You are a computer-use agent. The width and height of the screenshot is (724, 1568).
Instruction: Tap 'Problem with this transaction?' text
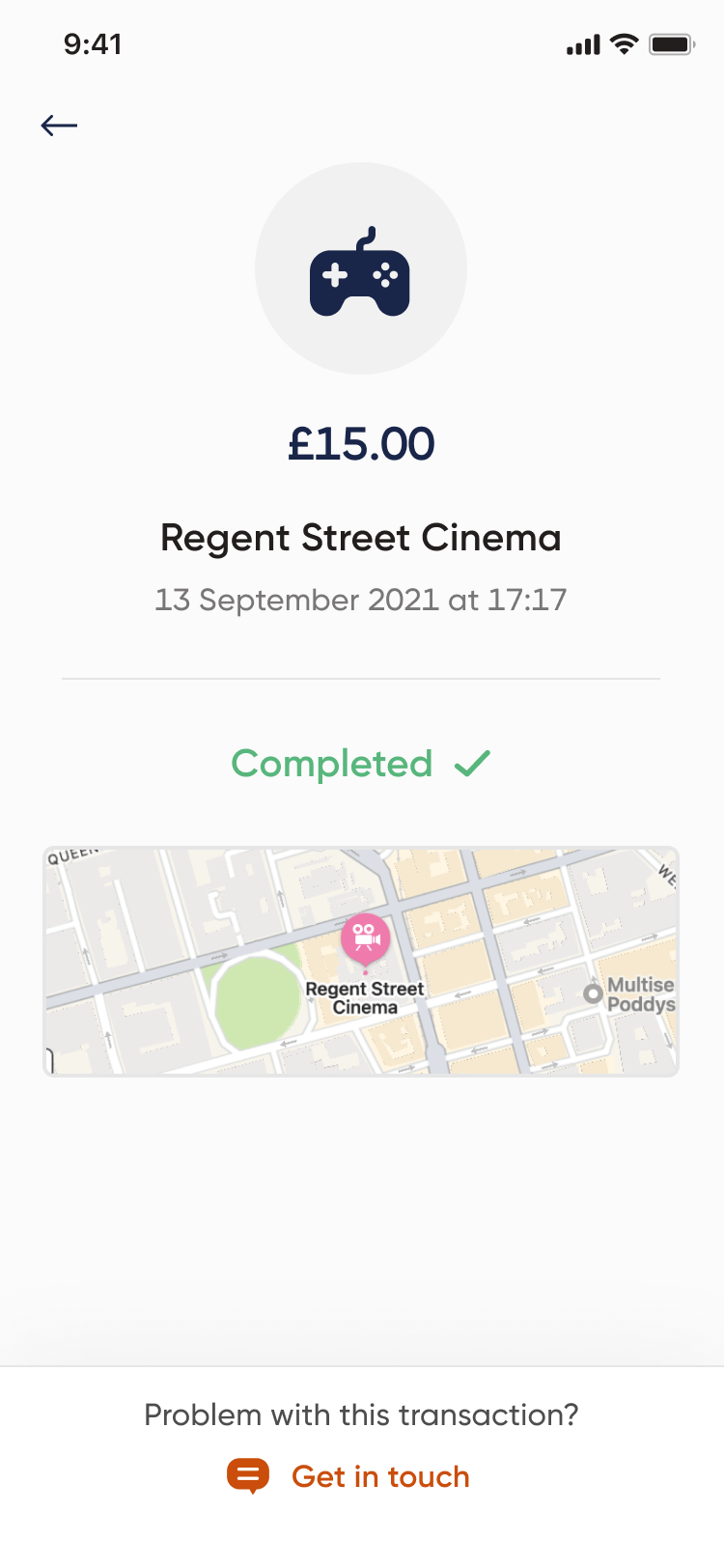click(361, 1414)
